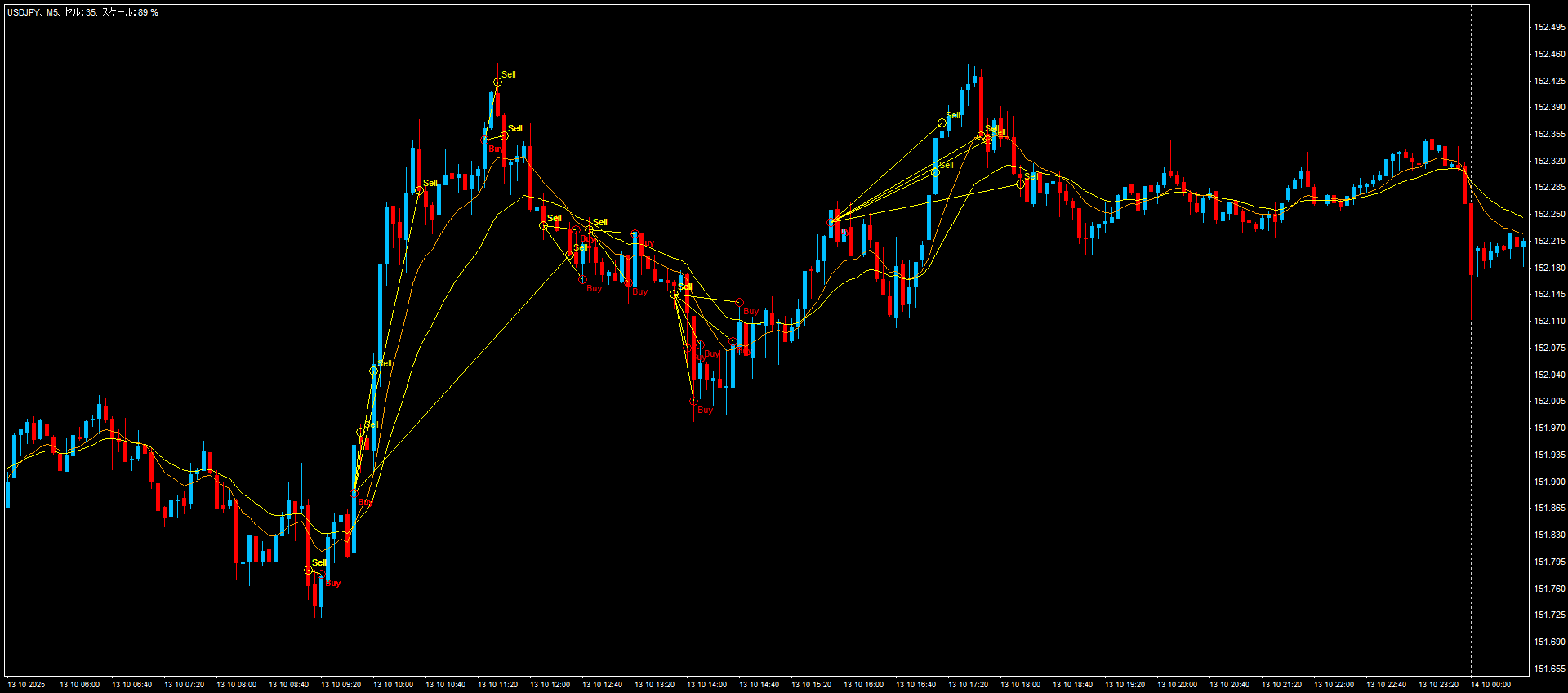The image size is (1568, 693).
Task: Click the 13 10 12:00 time label
Action: pyautogui.click(x=550, y=685)
